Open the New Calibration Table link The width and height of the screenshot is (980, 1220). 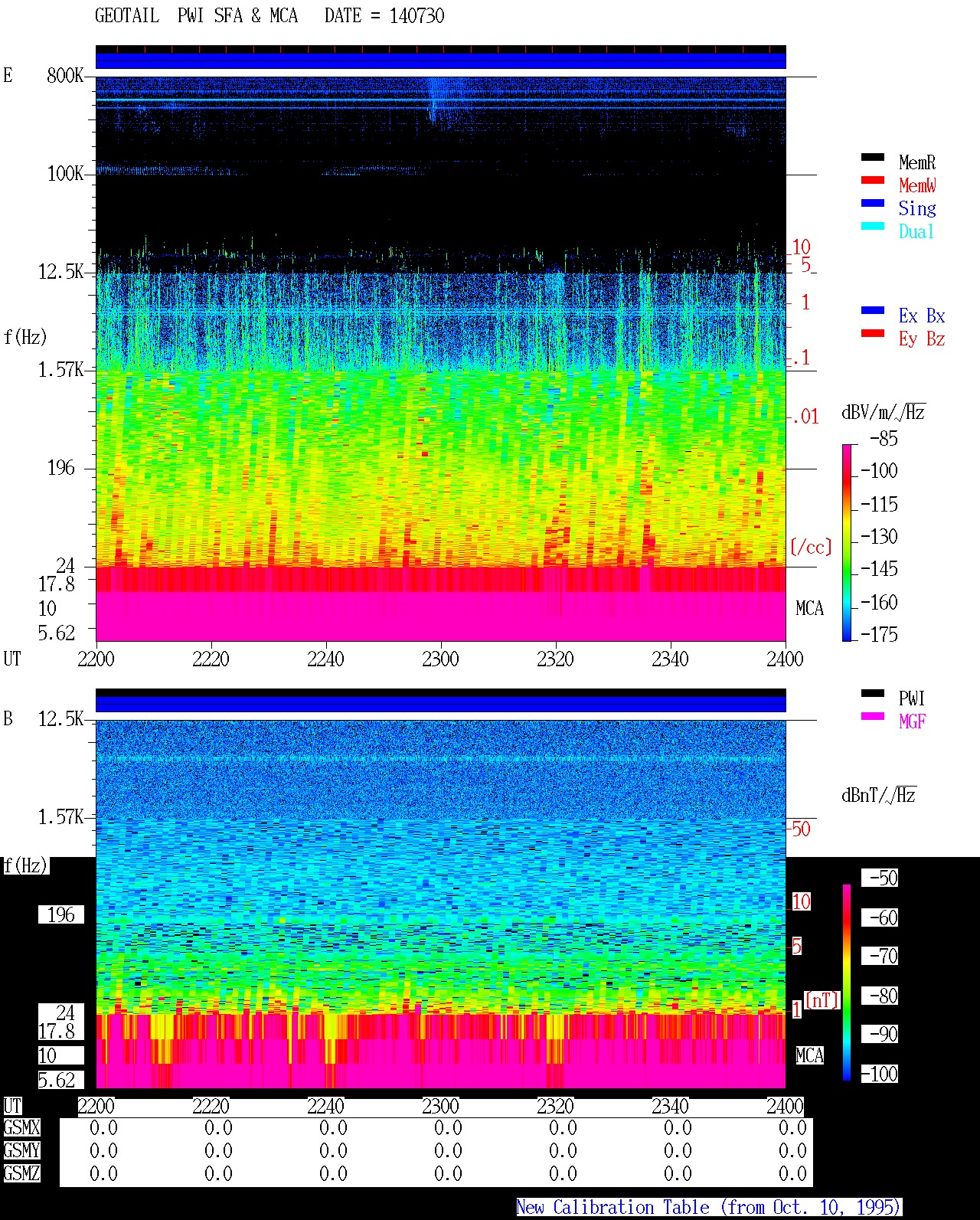tap(708, 1208)
